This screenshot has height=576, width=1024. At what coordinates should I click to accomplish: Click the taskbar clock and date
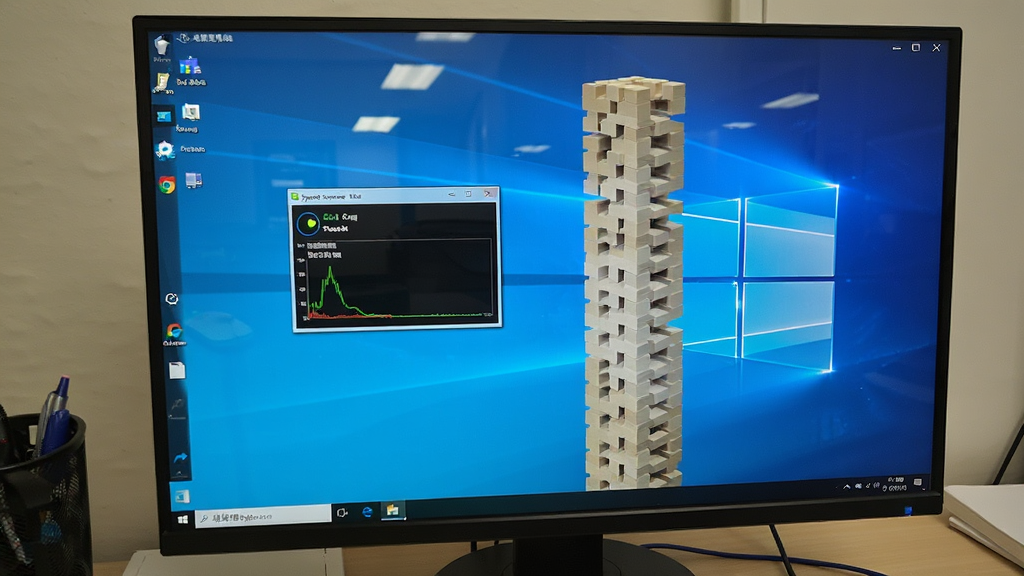click(x=895, y=484)
